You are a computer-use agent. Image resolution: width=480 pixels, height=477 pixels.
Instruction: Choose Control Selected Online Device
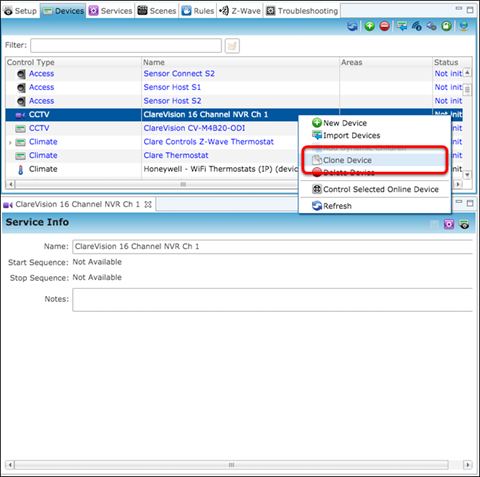tap(375, 189)
